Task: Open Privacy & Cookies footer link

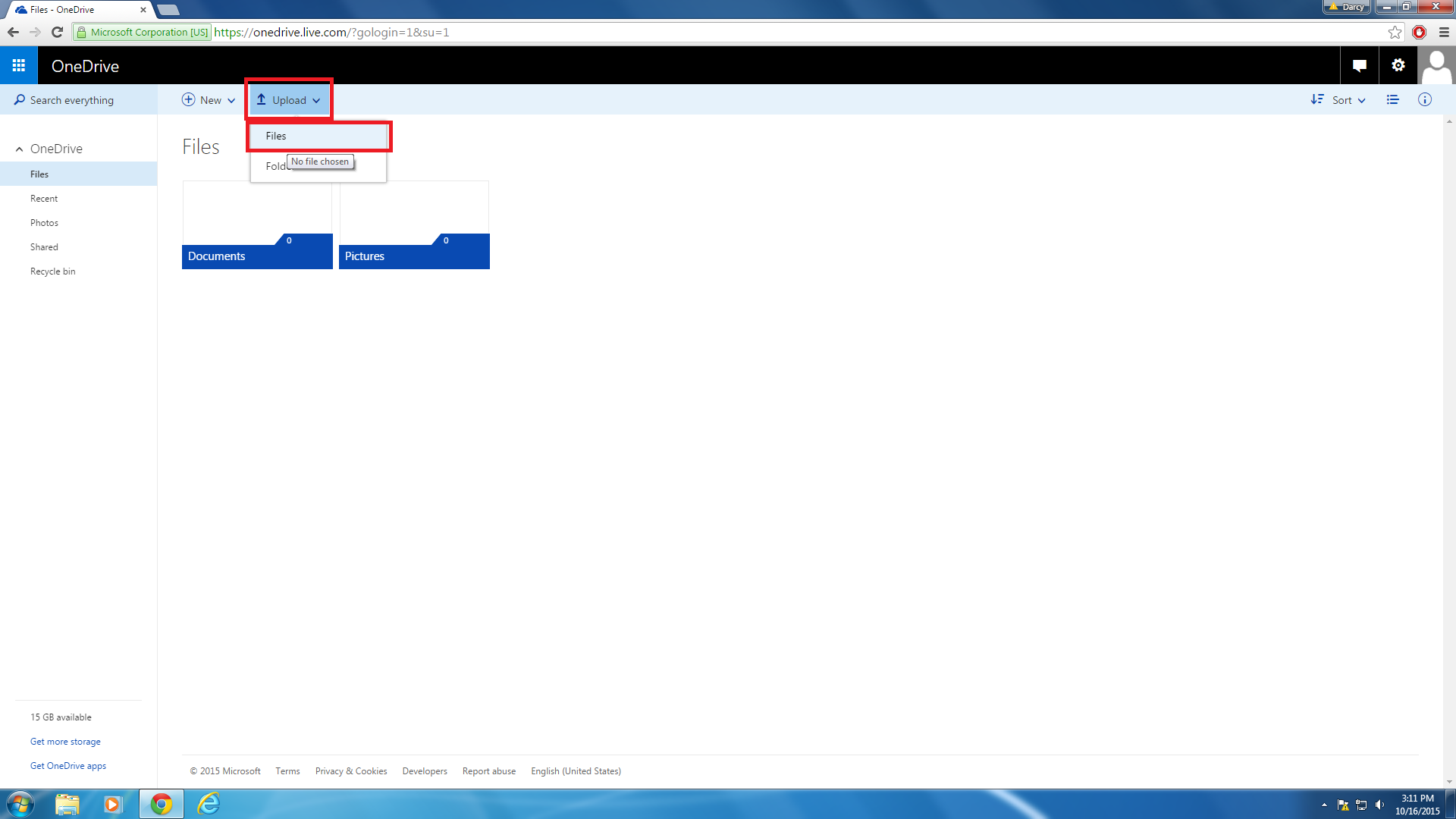Action: [x=351, y=771]
